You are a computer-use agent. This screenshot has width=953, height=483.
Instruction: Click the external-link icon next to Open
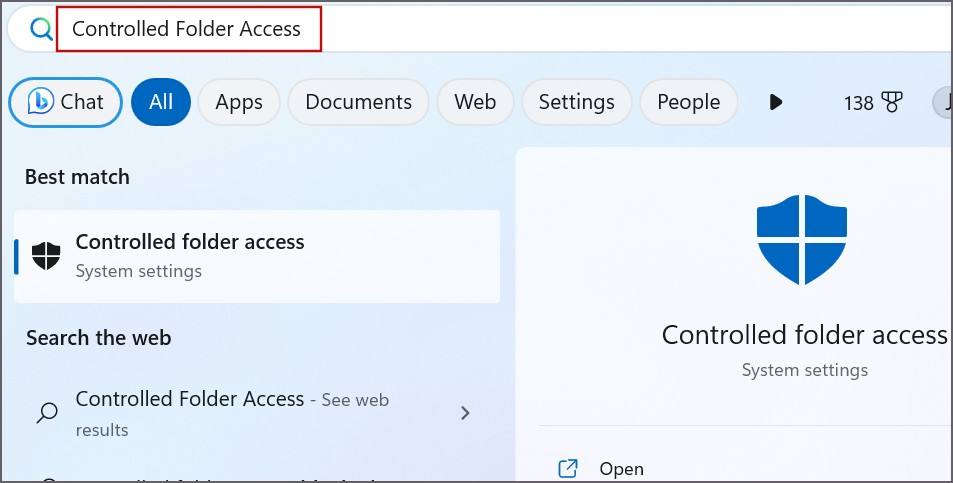click(568, 468)
